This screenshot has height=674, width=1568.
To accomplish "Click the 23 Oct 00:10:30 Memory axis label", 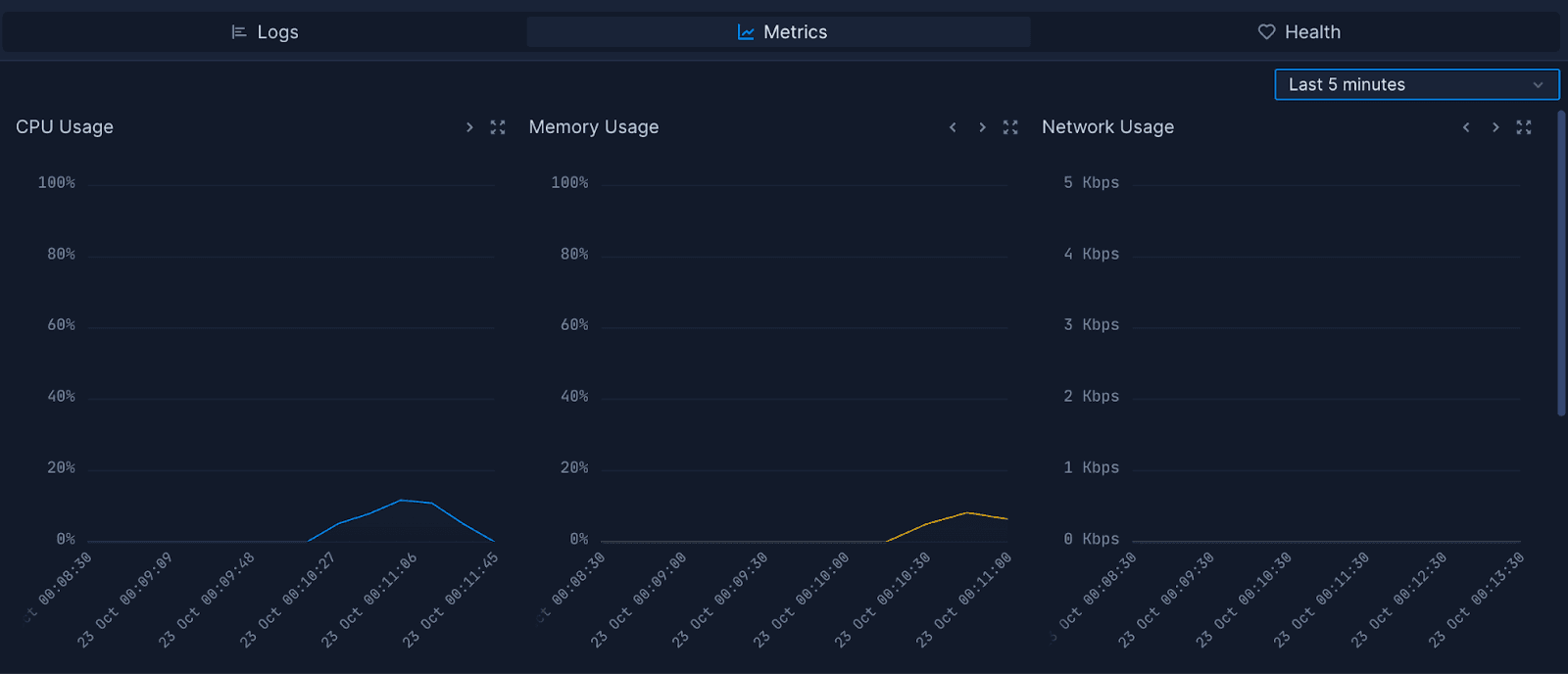I will [882, 601].
